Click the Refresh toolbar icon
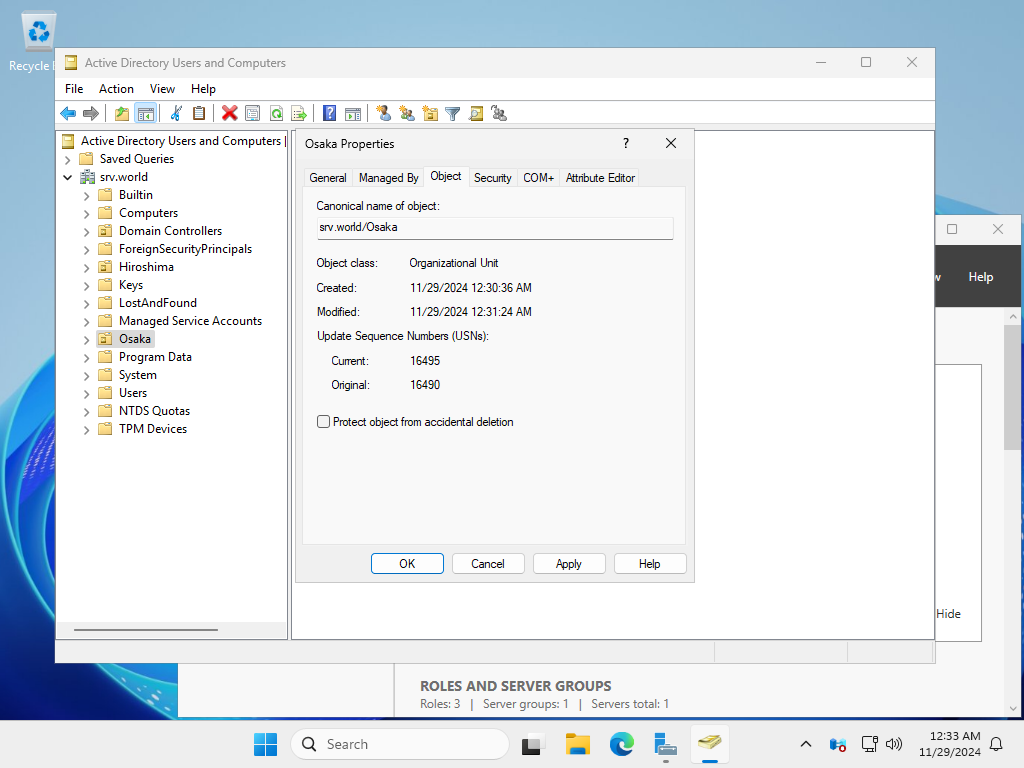1024x768 pixels. coord(275,113)
